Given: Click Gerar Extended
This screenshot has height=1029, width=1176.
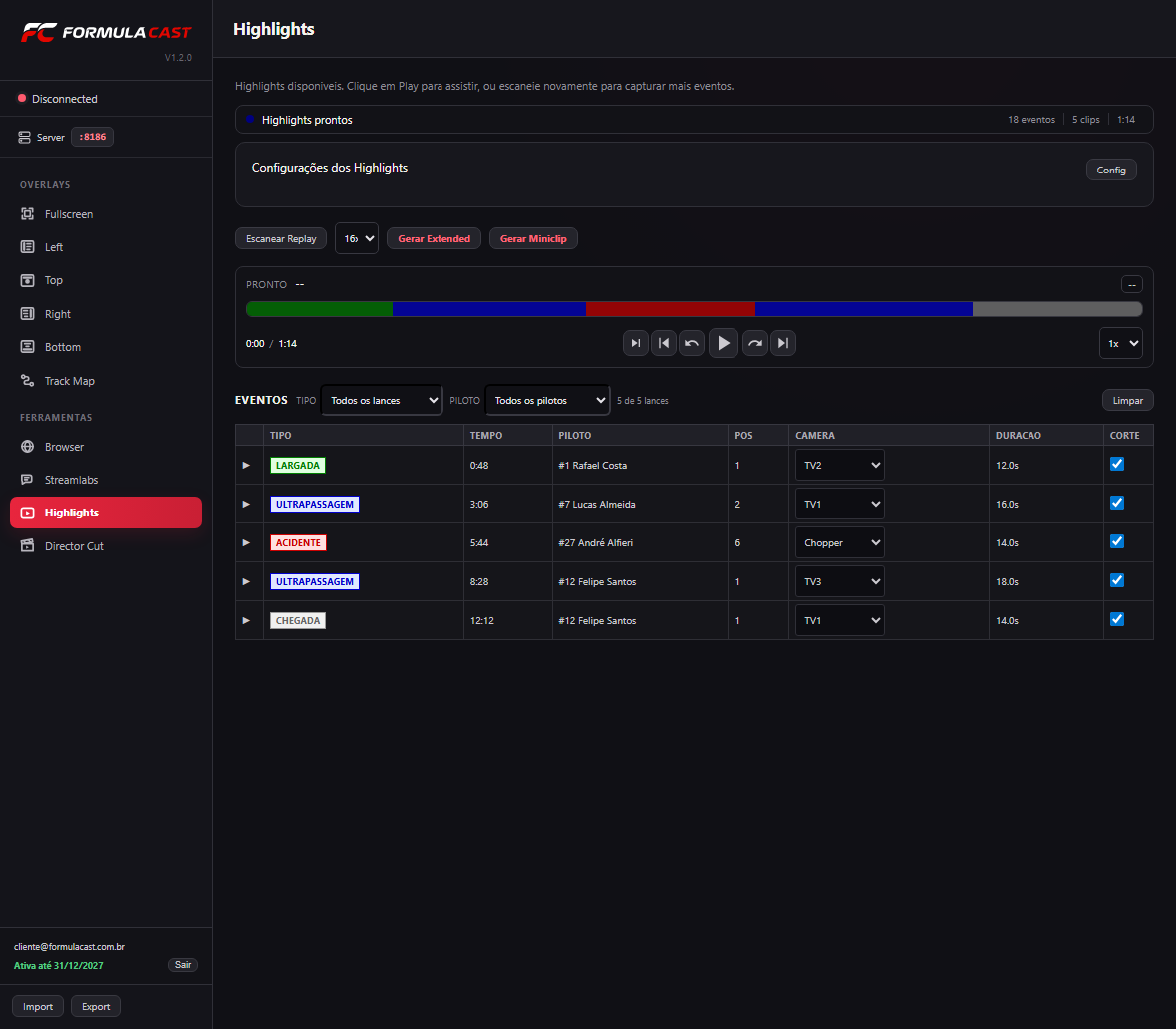Looking at the screenshot, I should click(434, 238).
